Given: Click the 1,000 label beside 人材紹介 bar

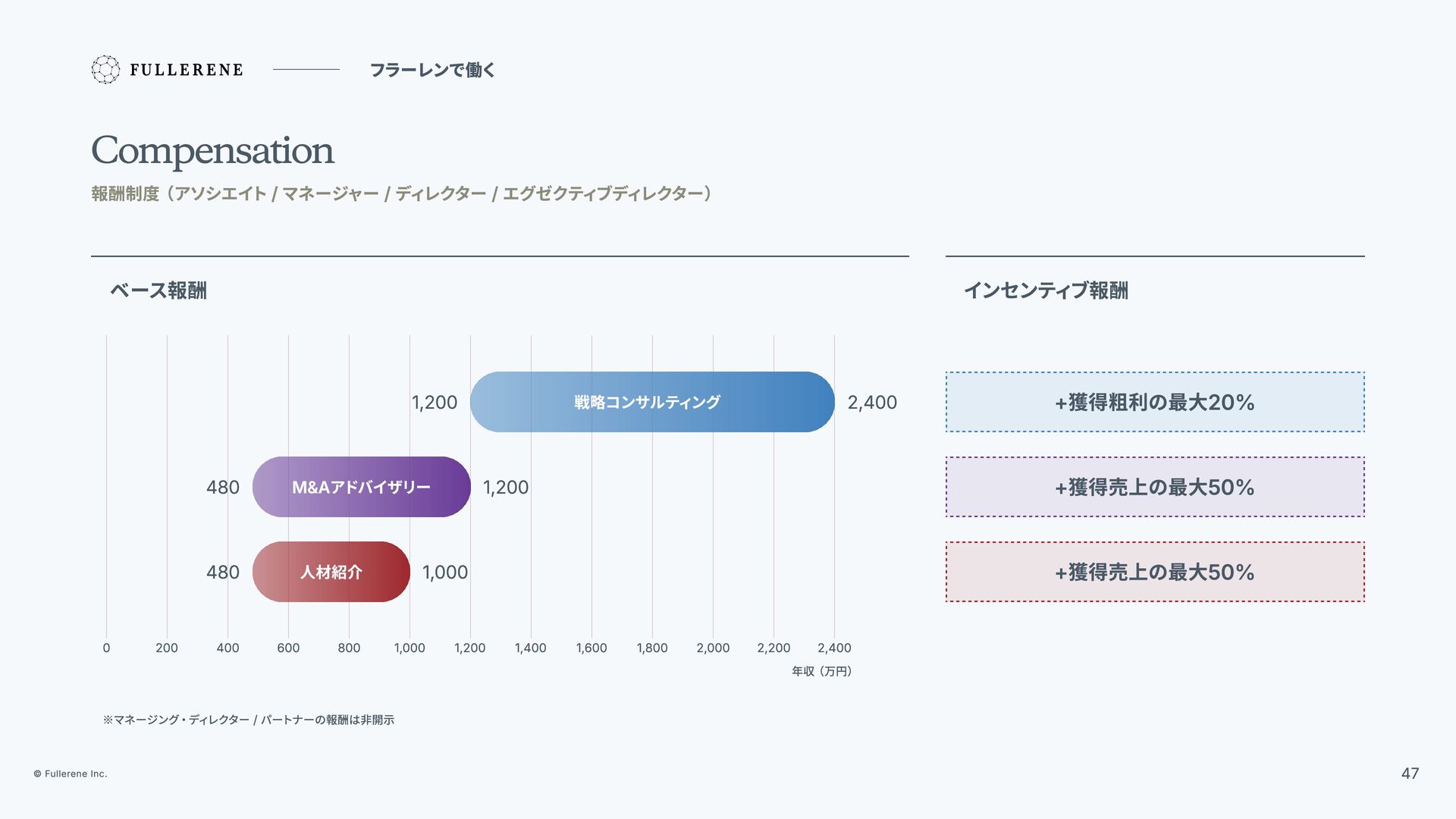Looking at the screenshot, I should (445, 573).
